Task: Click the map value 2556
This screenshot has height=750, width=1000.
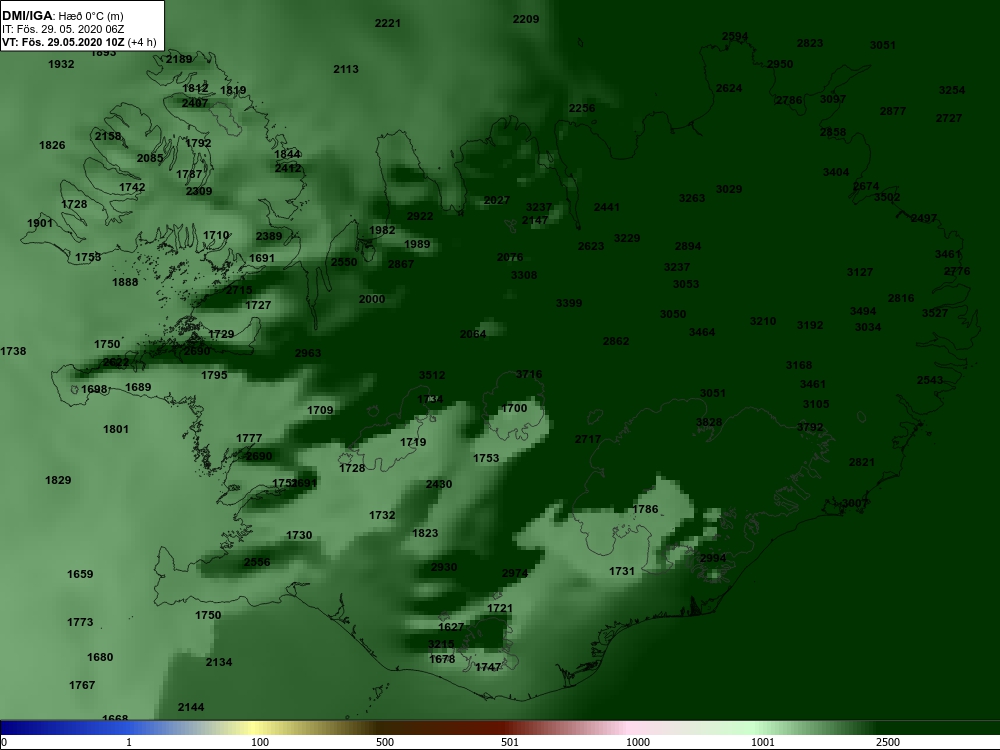Action: (x=257, y=562)
